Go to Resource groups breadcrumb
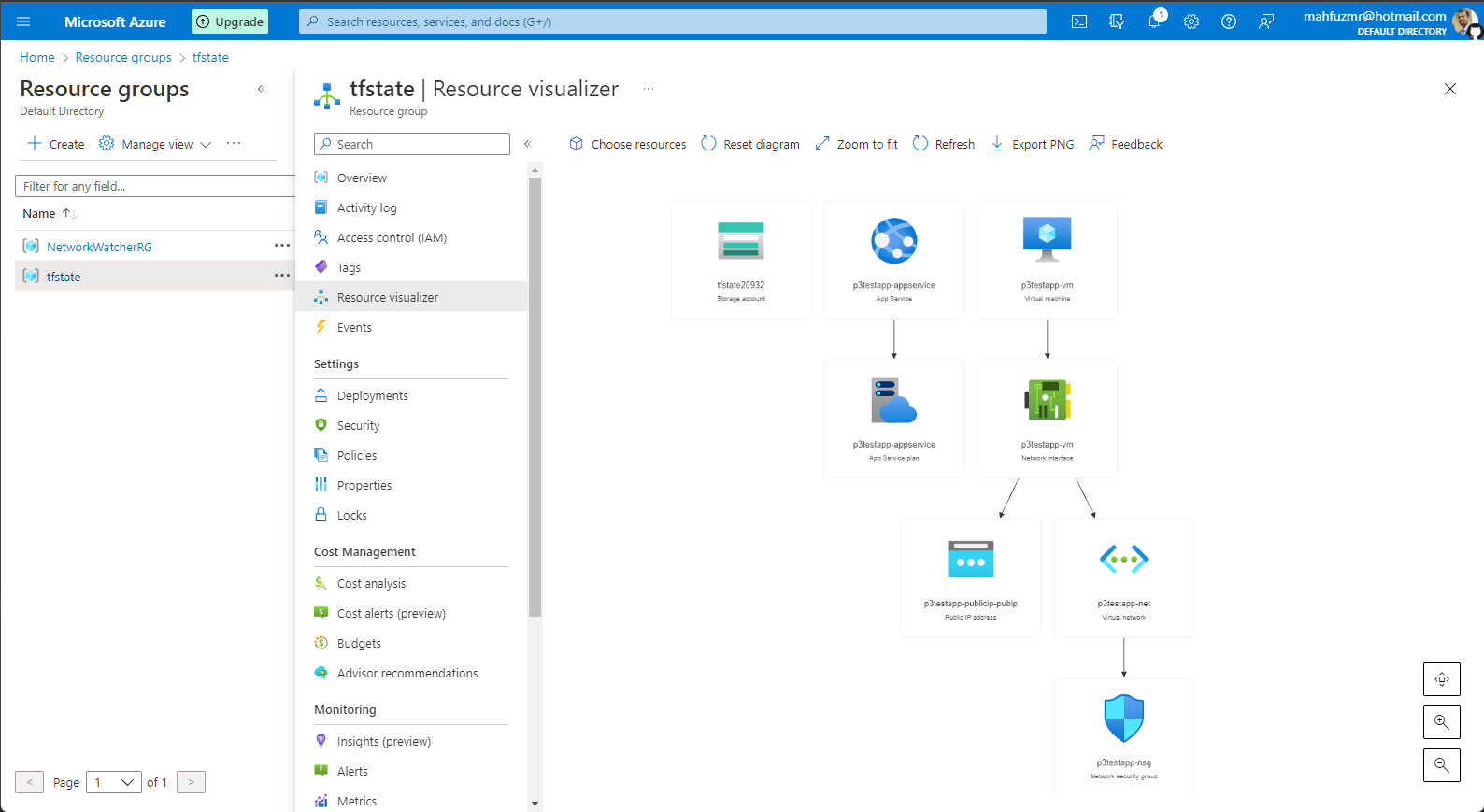Viewport: 1484px width, 812px height. [x=123, y=57]
